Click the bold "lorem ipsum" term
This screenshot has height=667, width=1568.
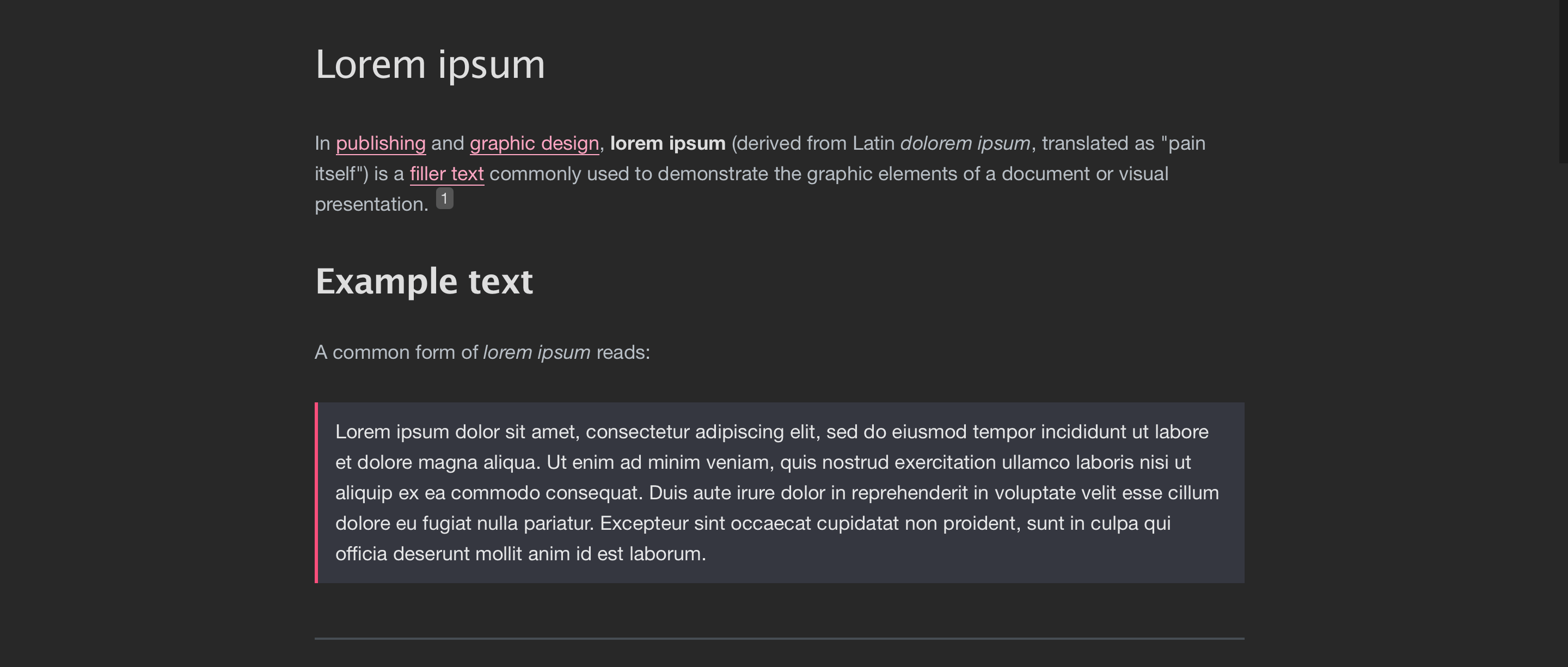click(667, 144)
